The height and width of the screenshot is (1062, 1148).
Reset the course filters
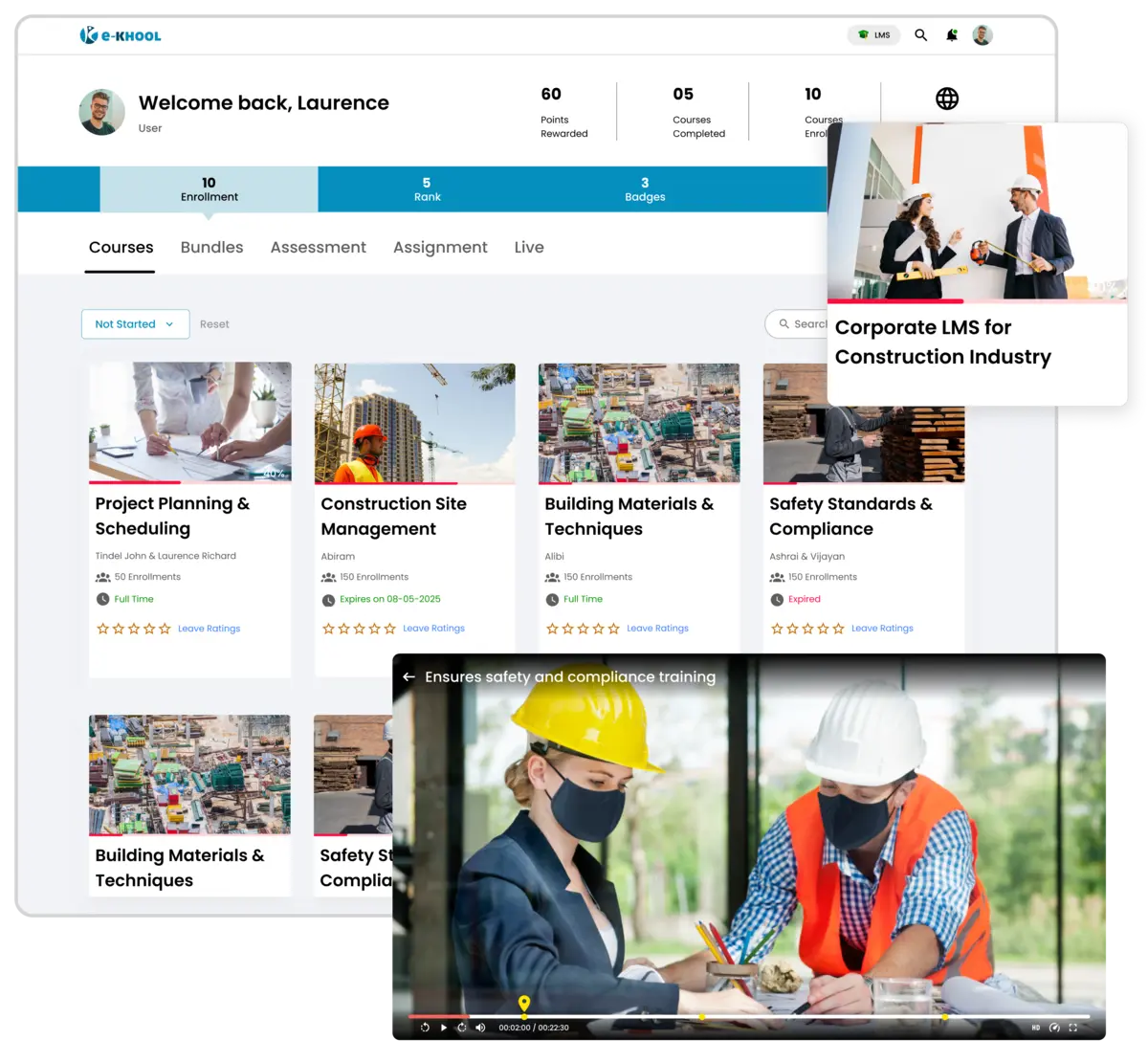point(214,323)
